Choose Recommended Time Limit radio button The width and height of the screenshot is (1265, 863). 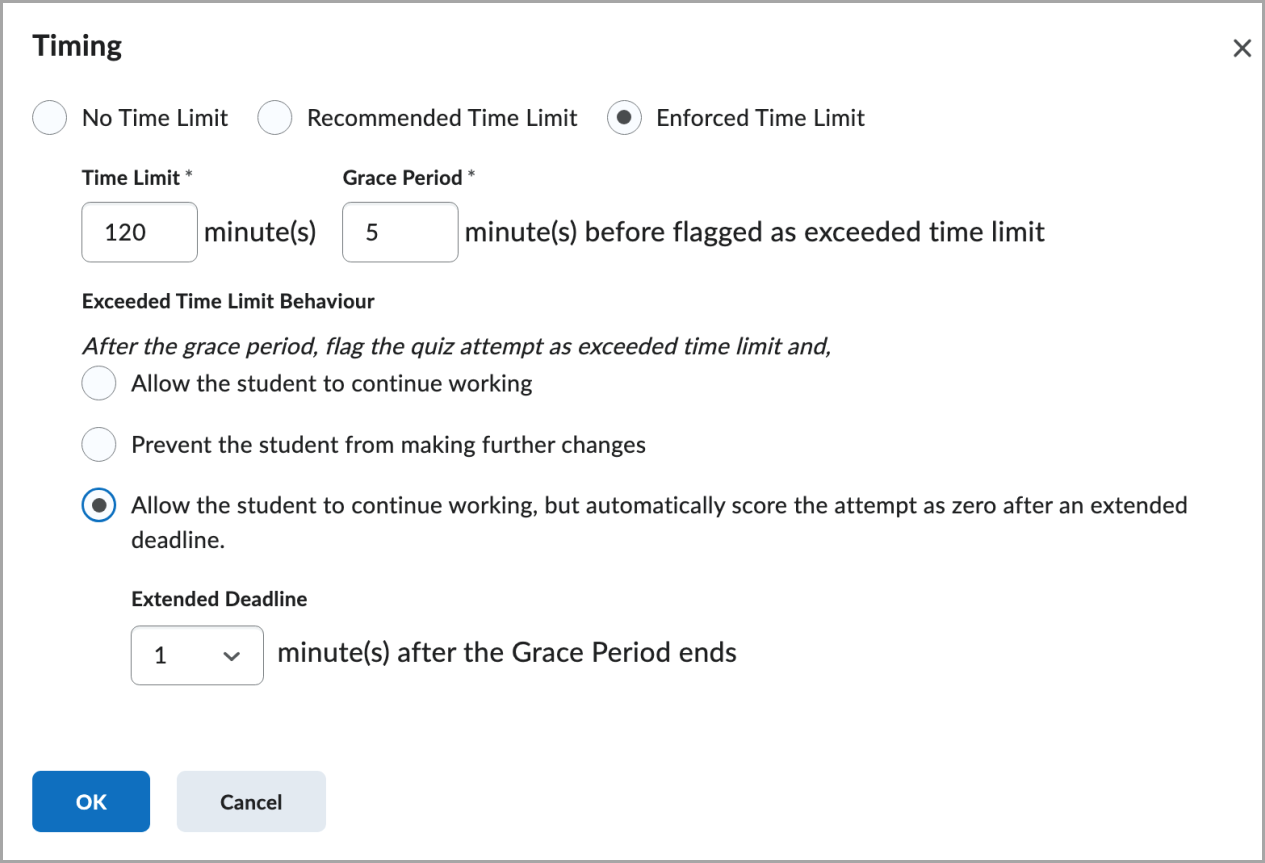275,118
